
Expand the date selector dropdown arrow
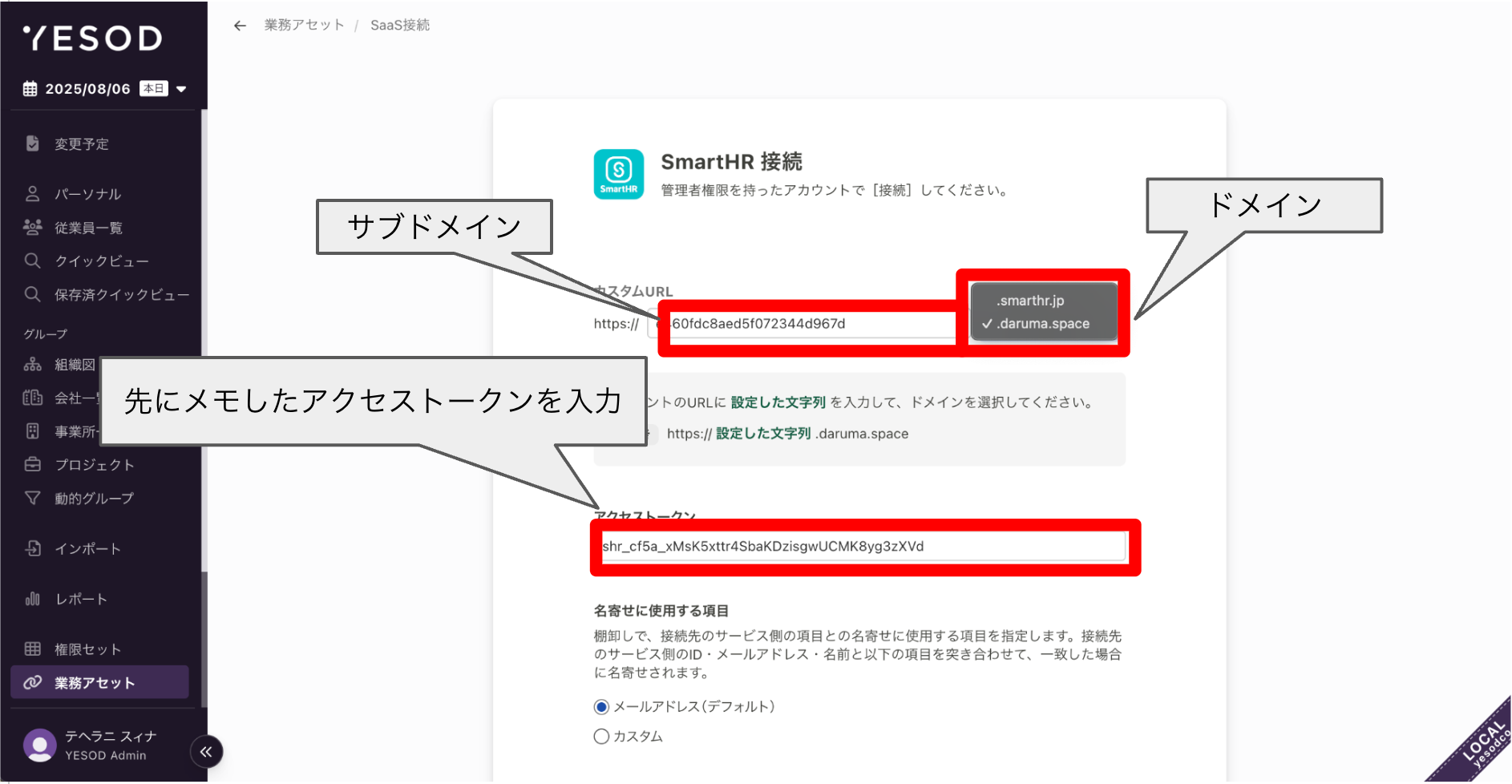pos(181,89)
